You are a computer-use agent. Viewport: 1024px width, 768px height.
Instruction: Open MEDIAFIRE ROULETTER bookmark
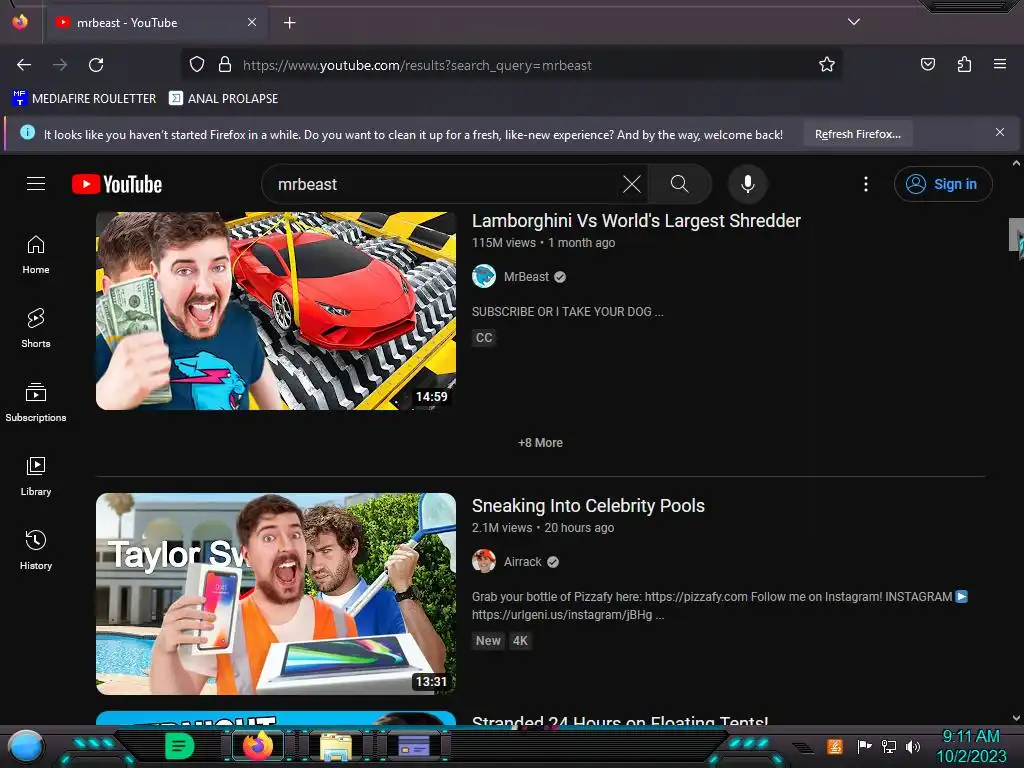point(84,99)
